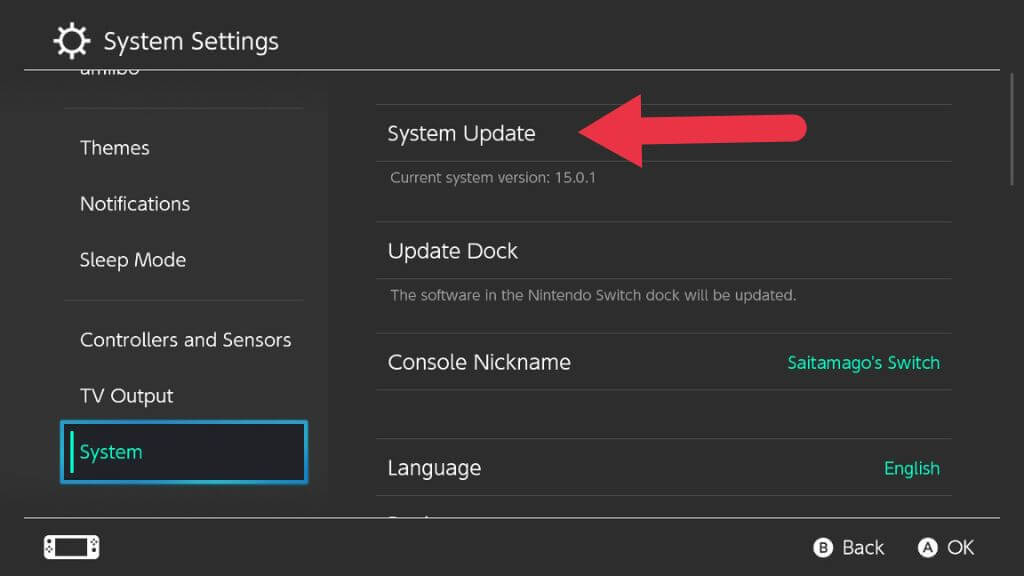The width and height of the screenshot is (1024, 576).
Task: Click the System Settings gear icon
Action: point(72,41)
